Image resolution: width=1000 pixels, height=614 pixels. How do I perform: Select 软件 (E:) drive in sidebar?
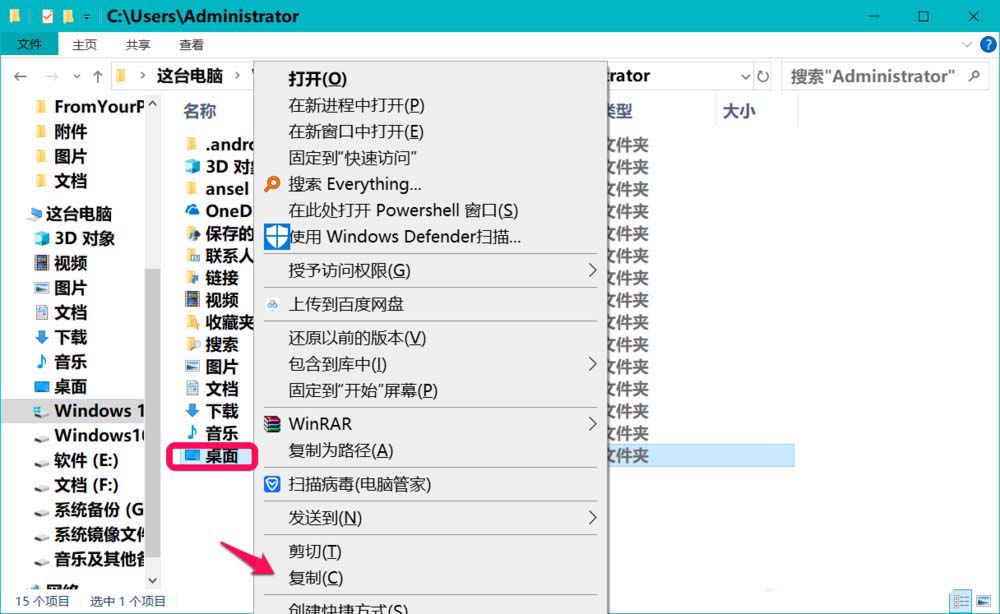86,460
